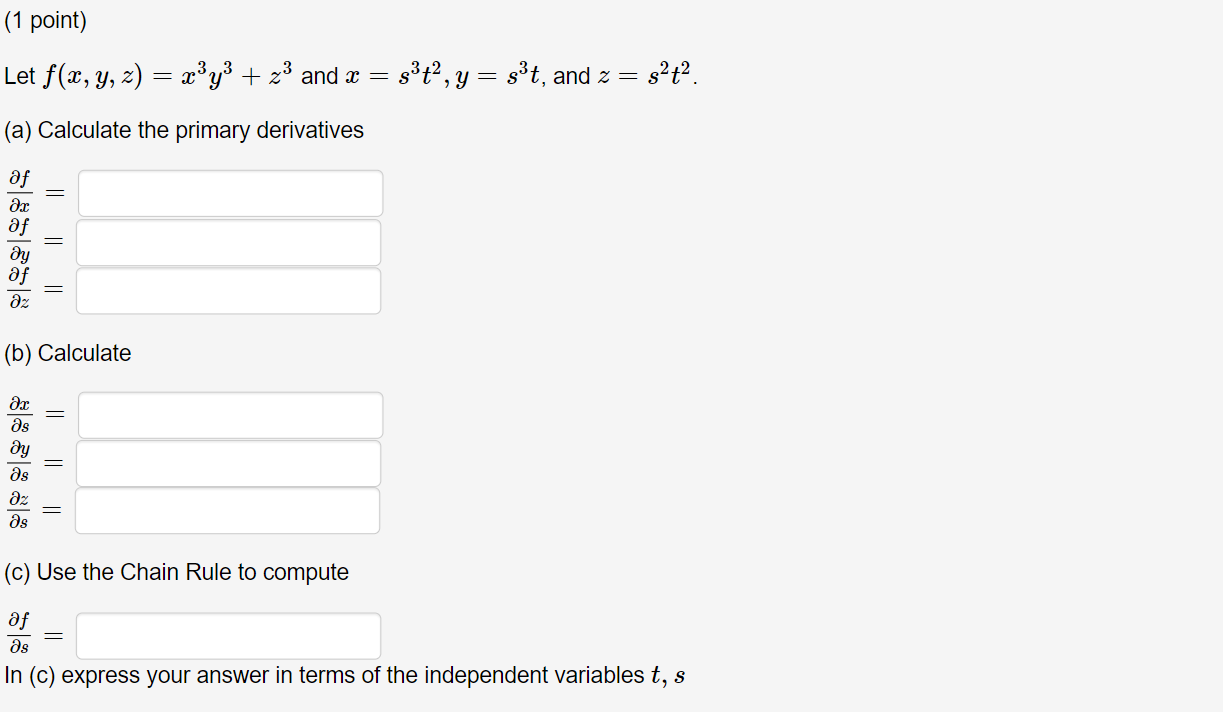1223x712 pixels.
Task: Click the ∂x/∂s fraction label
Action: [18, 414]
